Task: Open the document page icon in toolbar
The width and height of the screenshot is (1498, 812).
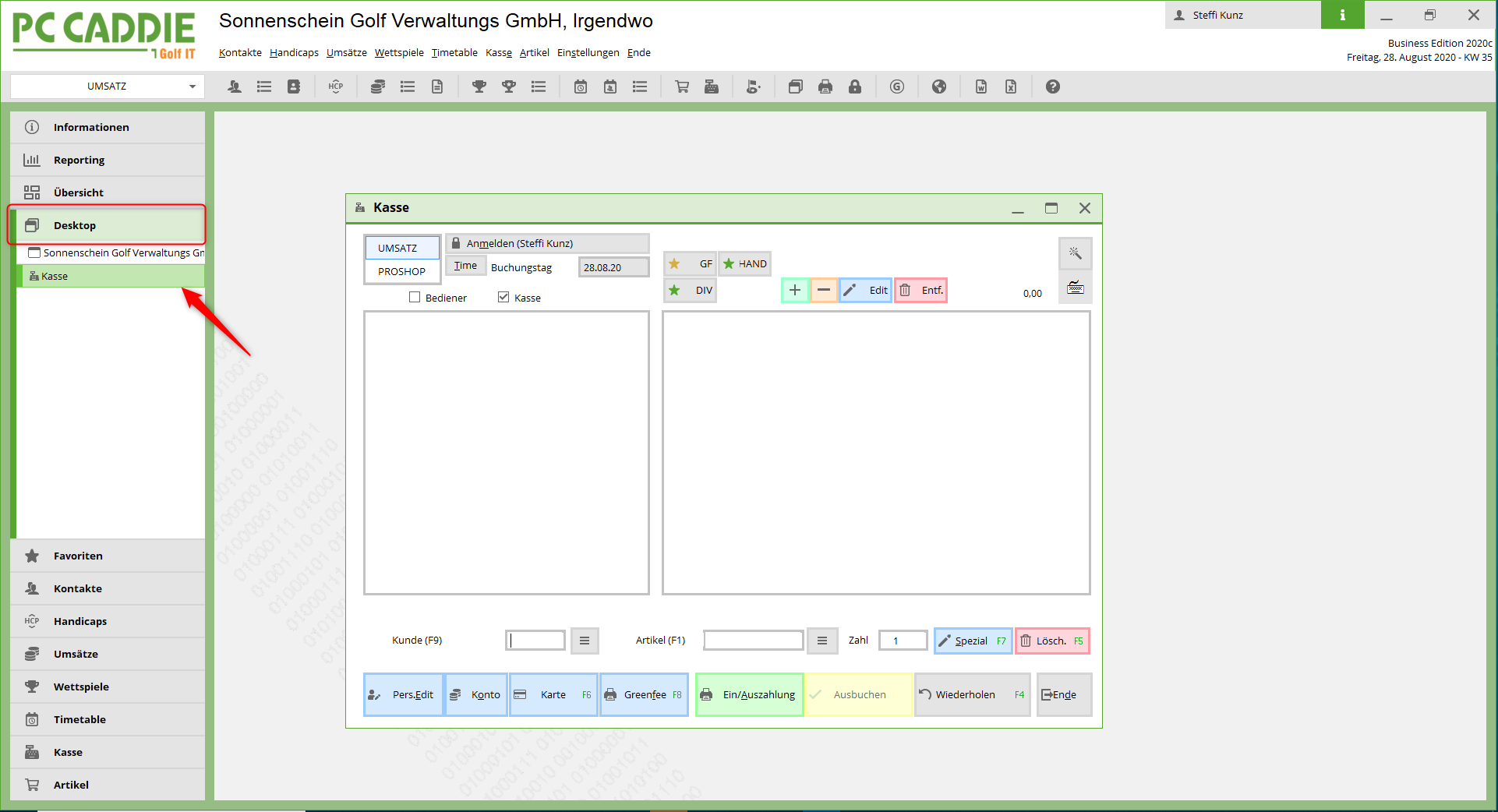Action: point(437,86)
